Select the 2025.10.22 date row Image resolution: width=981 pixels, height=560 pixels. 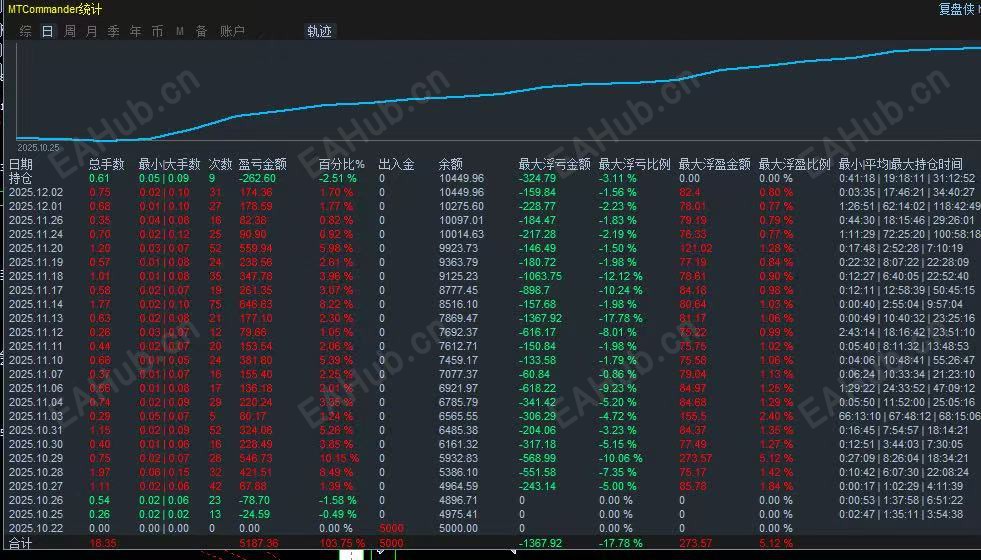click(x=491, y=528)
